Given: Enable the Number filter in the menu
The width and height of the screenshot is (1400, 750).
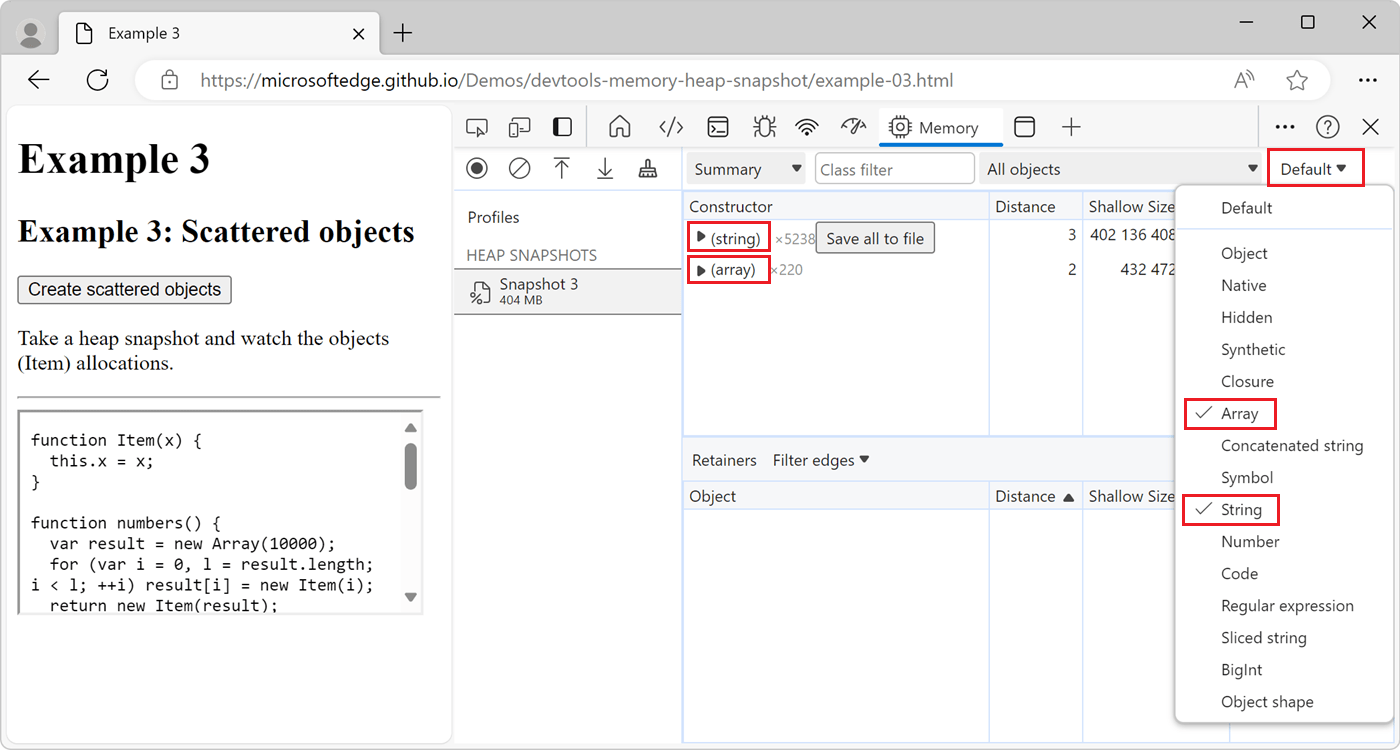Looking at the screenshot, I should point(1250,541).
